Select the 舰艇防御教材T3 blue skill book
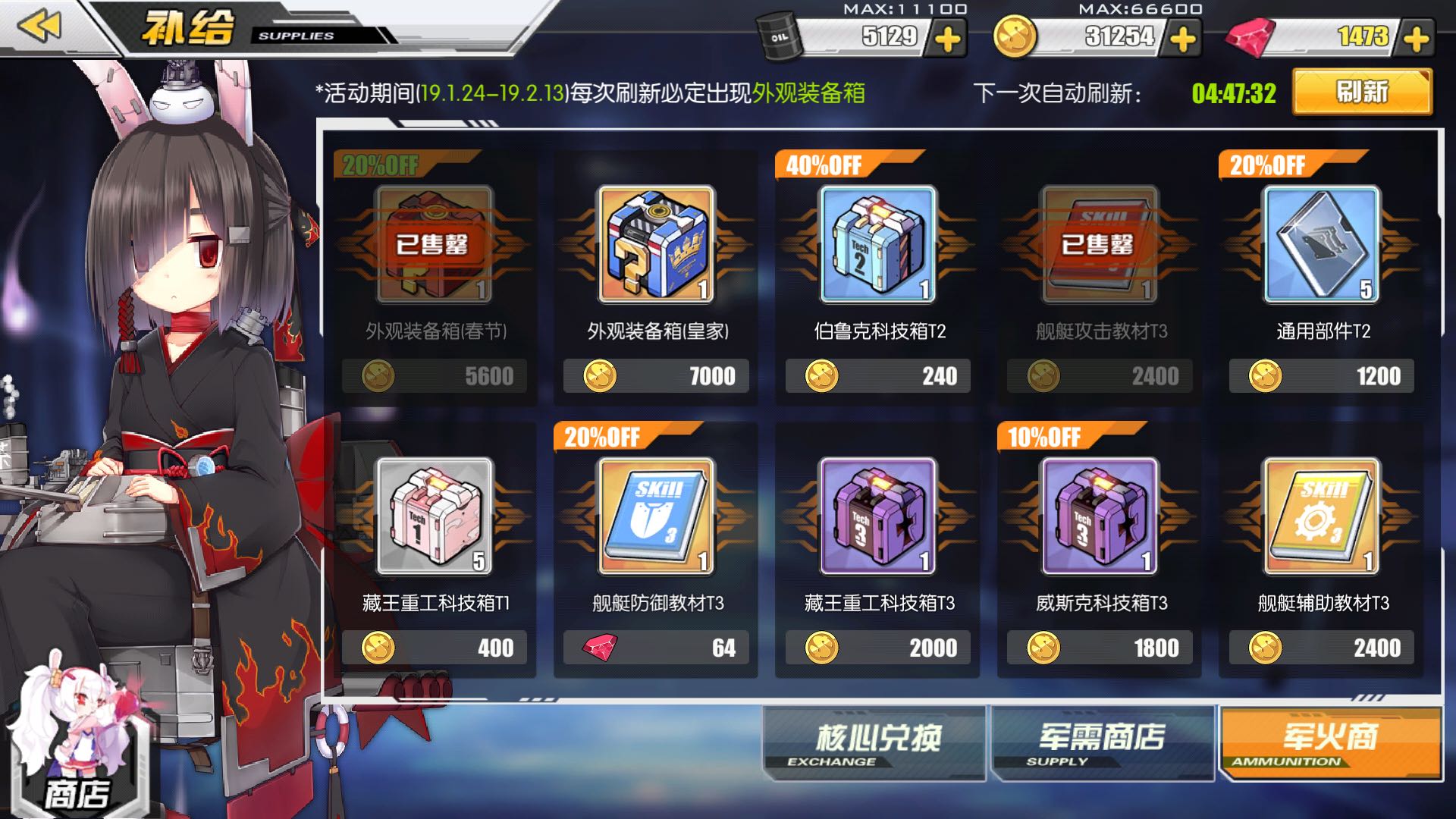This screenshot has height=819, width=1456. click(656, 516)
